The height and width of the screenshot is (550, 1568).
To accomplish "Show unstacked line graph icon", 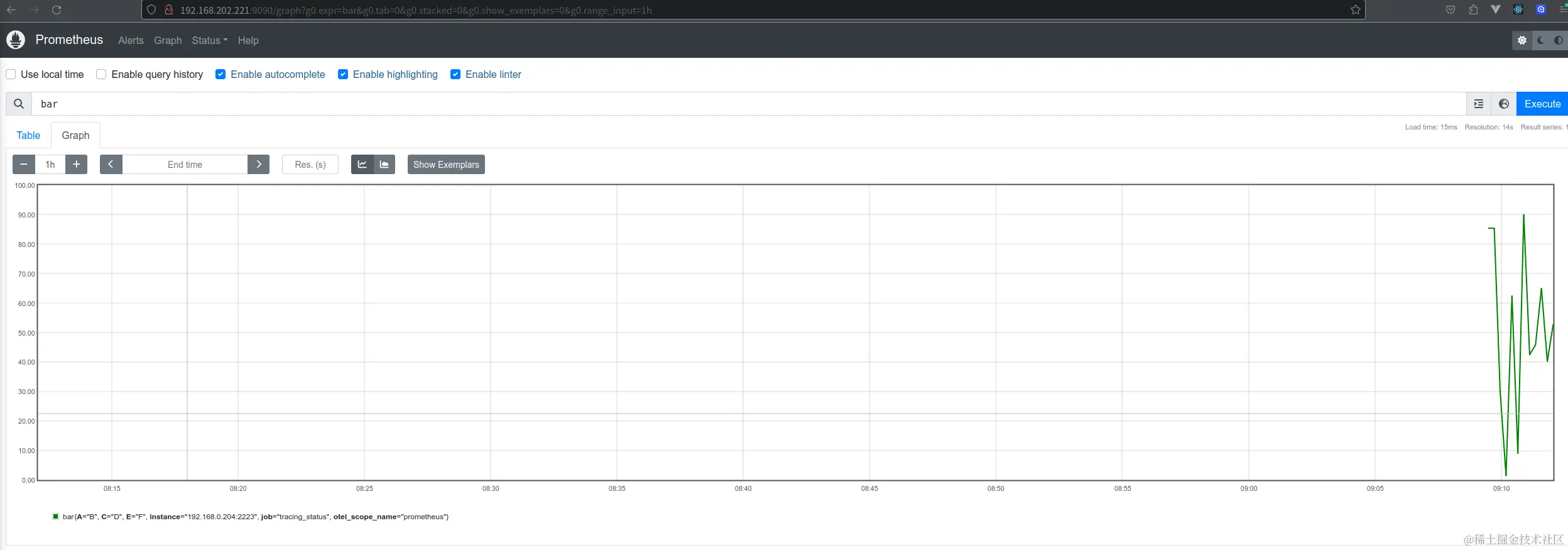I will click(362, 165).
